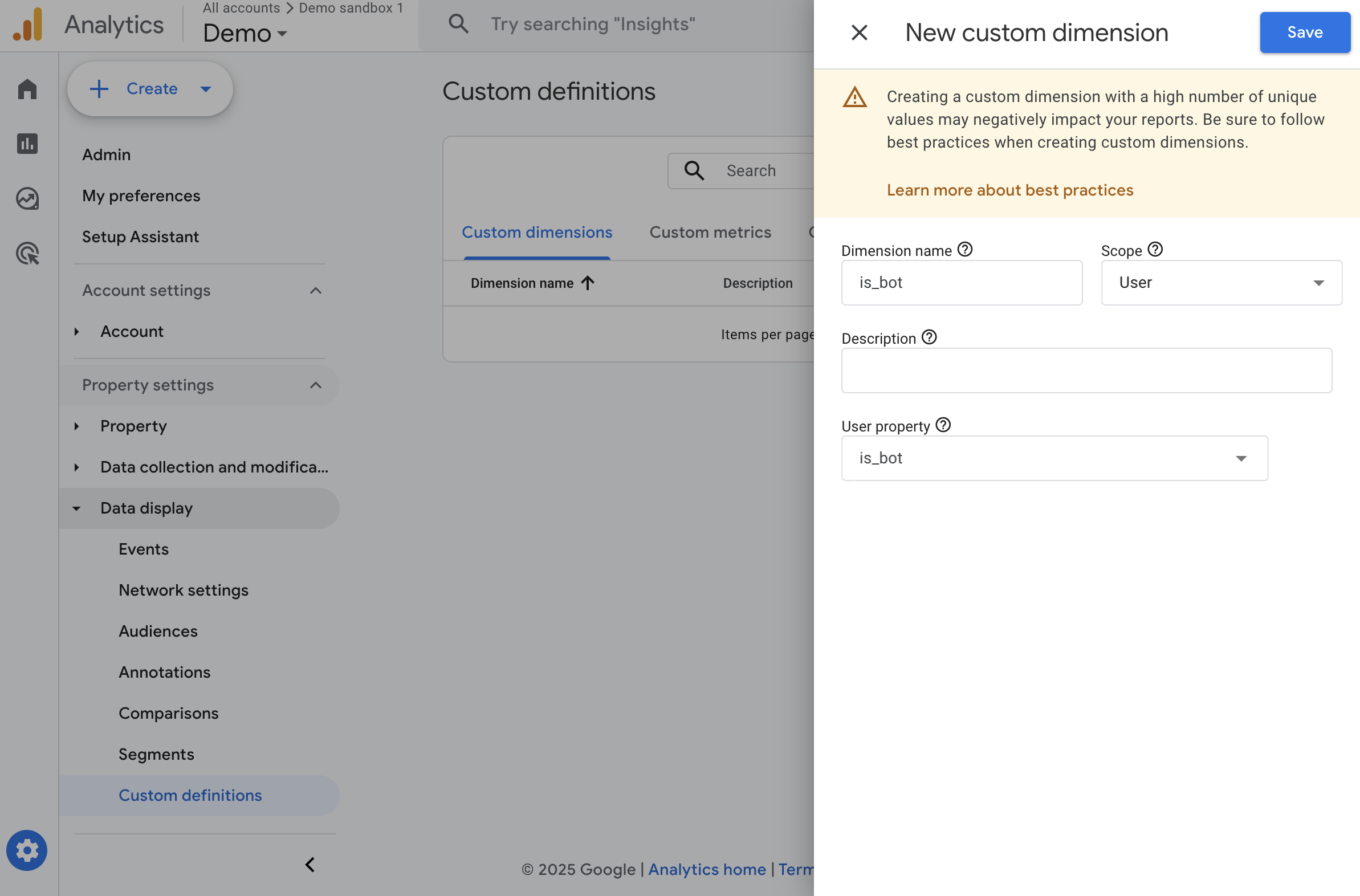This screenshot has height=896, width=1360.
Task: Open the User property dropdown showing is_bot
Action: coord(1054,458)
